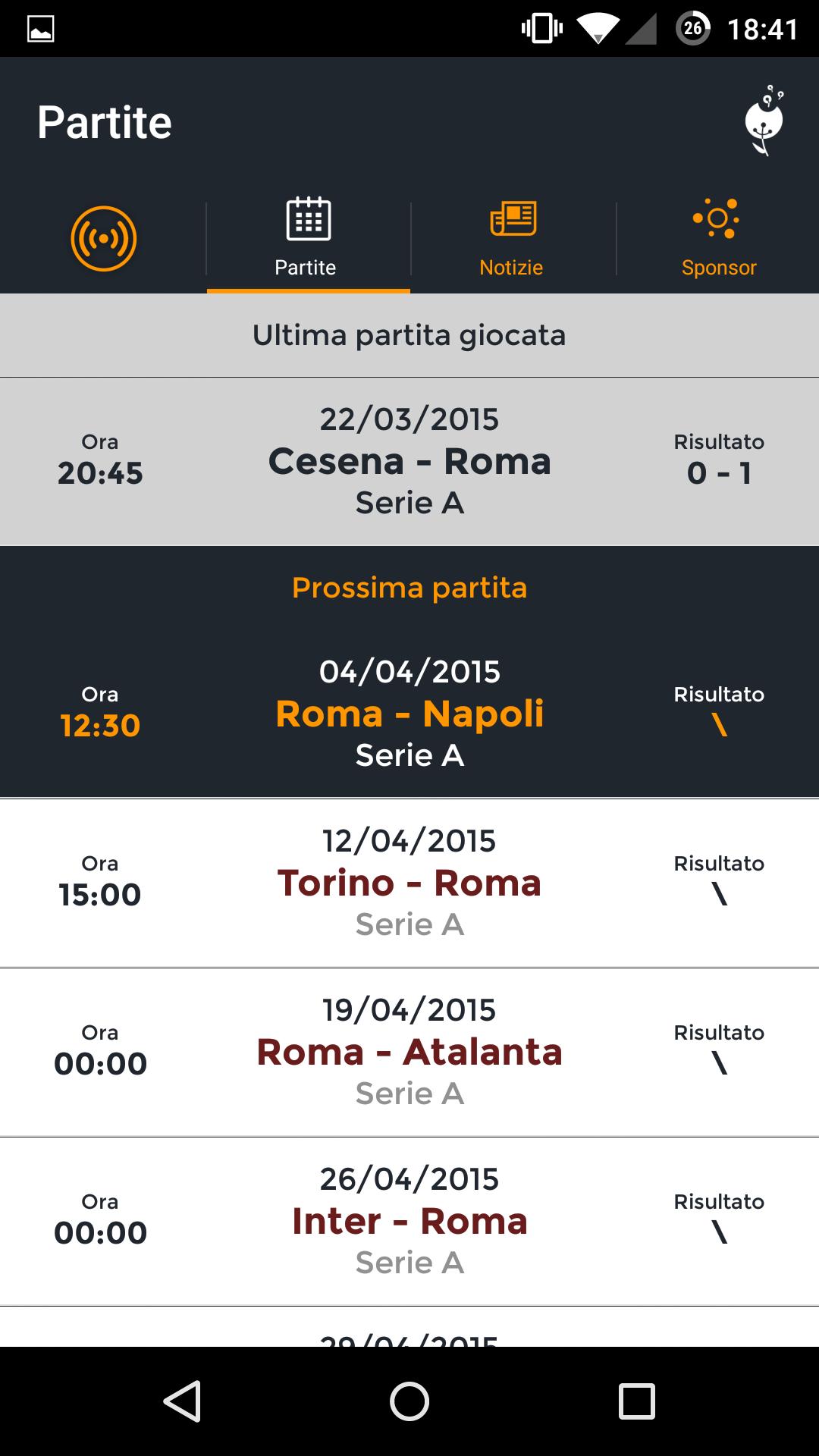Open the Sponsor sun icon

(x=717, y=218)
